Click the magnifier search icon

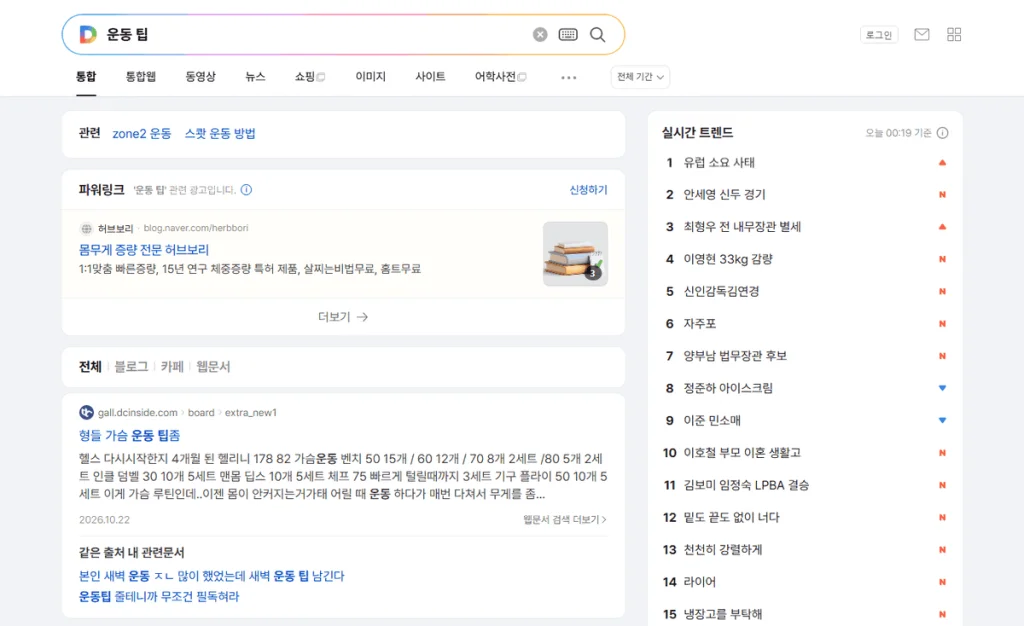click(x=598, y=35)
